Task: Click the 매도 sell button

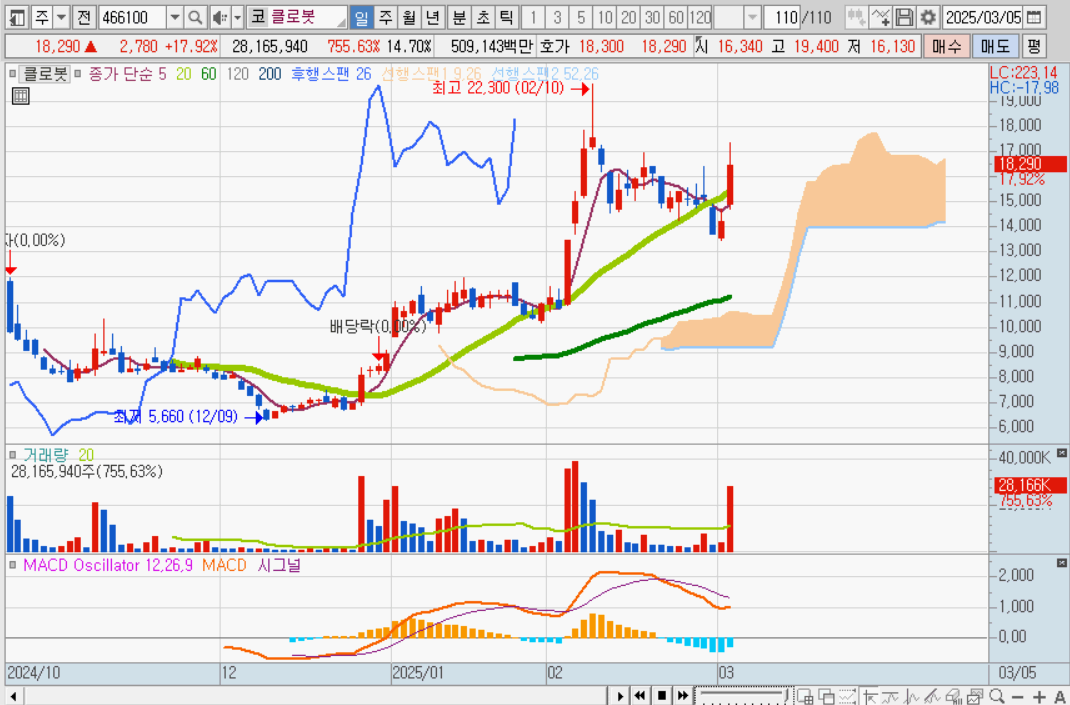Action: pos(994,46)
